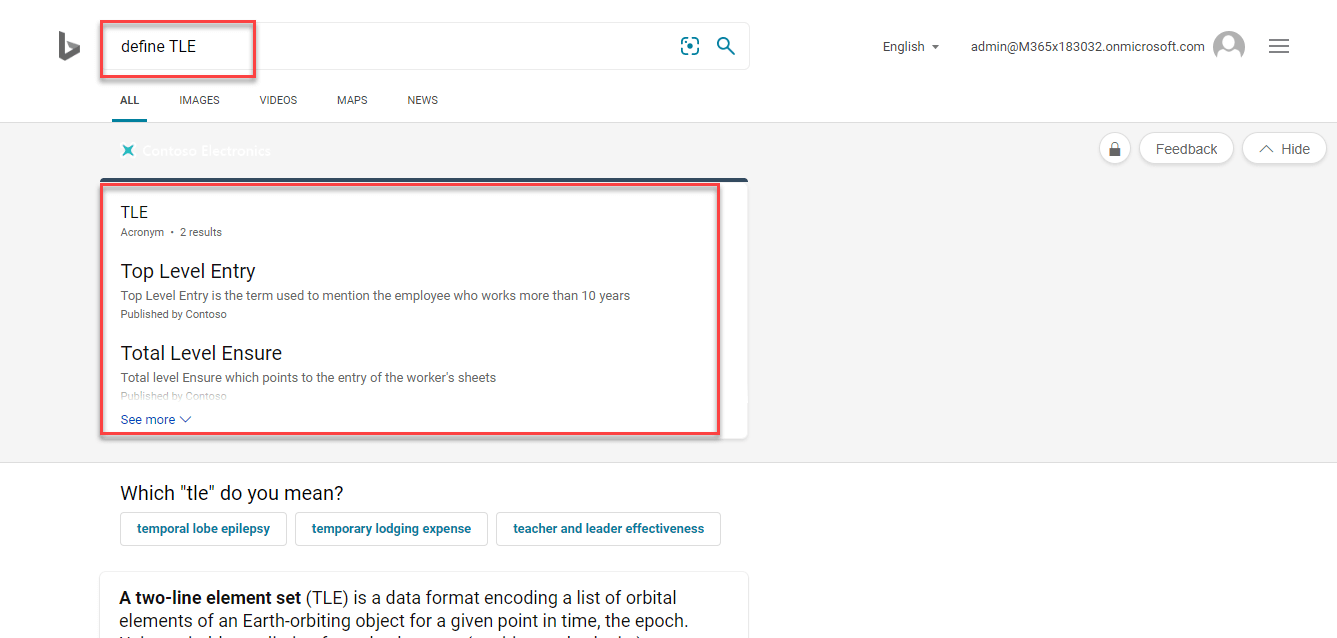Switch to the Images tab
Screen dimensions: 1337x638
pos(199,100)
